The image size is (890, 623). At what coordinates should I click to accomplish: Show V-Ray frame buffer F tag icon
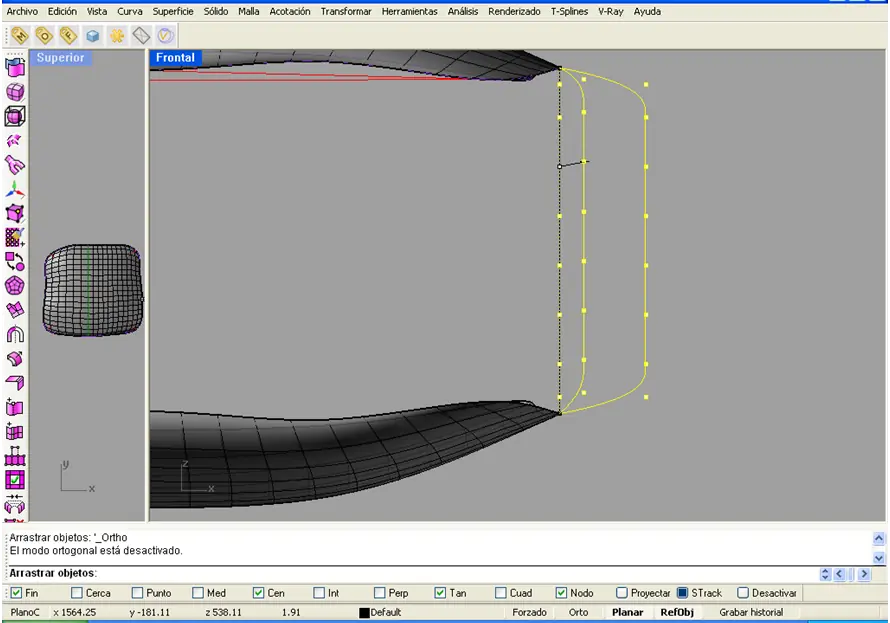click(68, 36)
